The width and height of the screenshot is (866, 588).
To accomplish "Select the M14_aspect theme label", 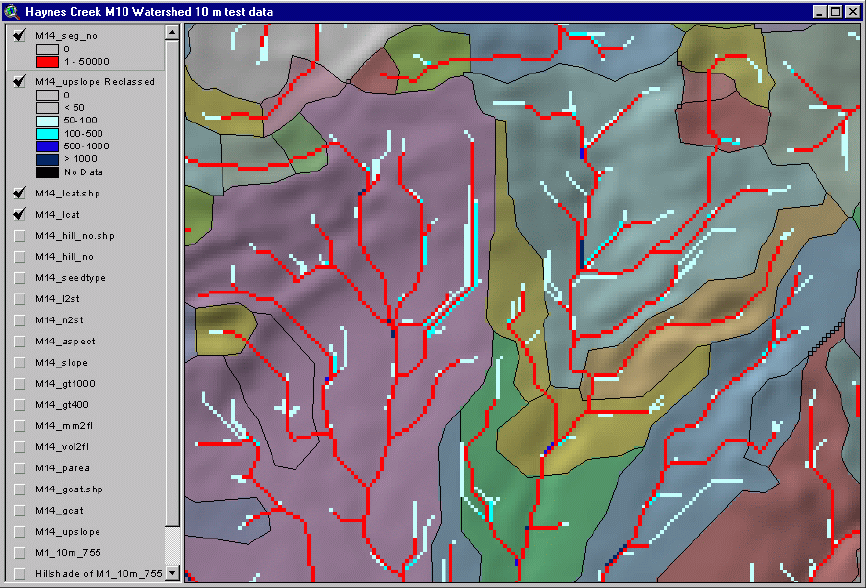I will tap(65, 341).
